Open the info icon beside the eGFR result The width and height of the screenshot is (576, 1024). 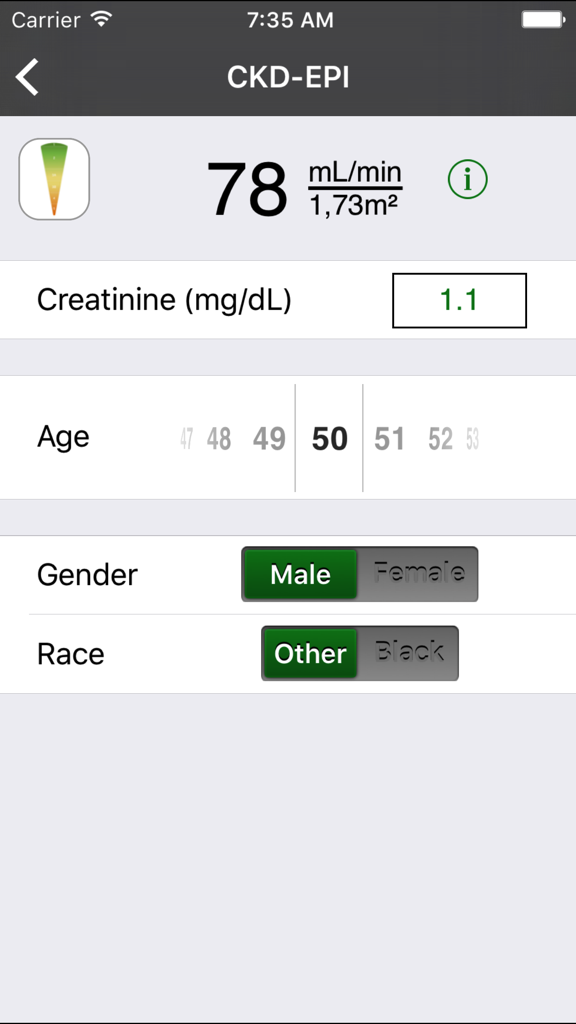pyautogui.click(x=466, y=180)
